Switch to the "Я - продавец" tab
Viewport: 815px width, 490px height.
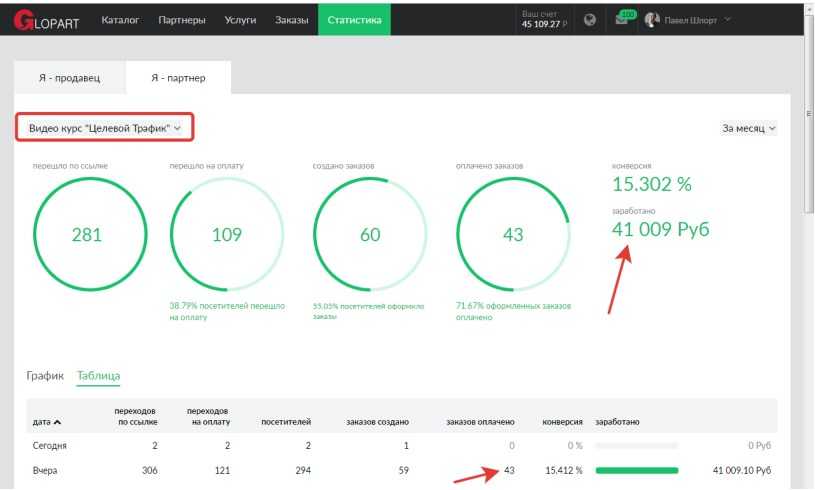(x=69, y=79)
